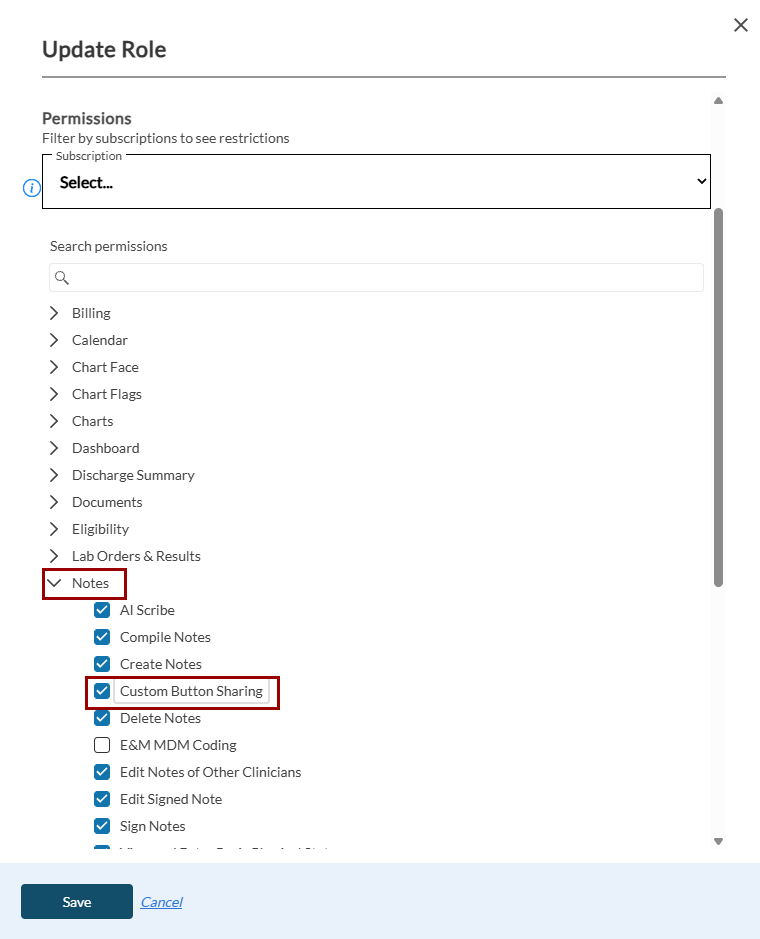Click the info icon beside Subscription

(32, 188)
